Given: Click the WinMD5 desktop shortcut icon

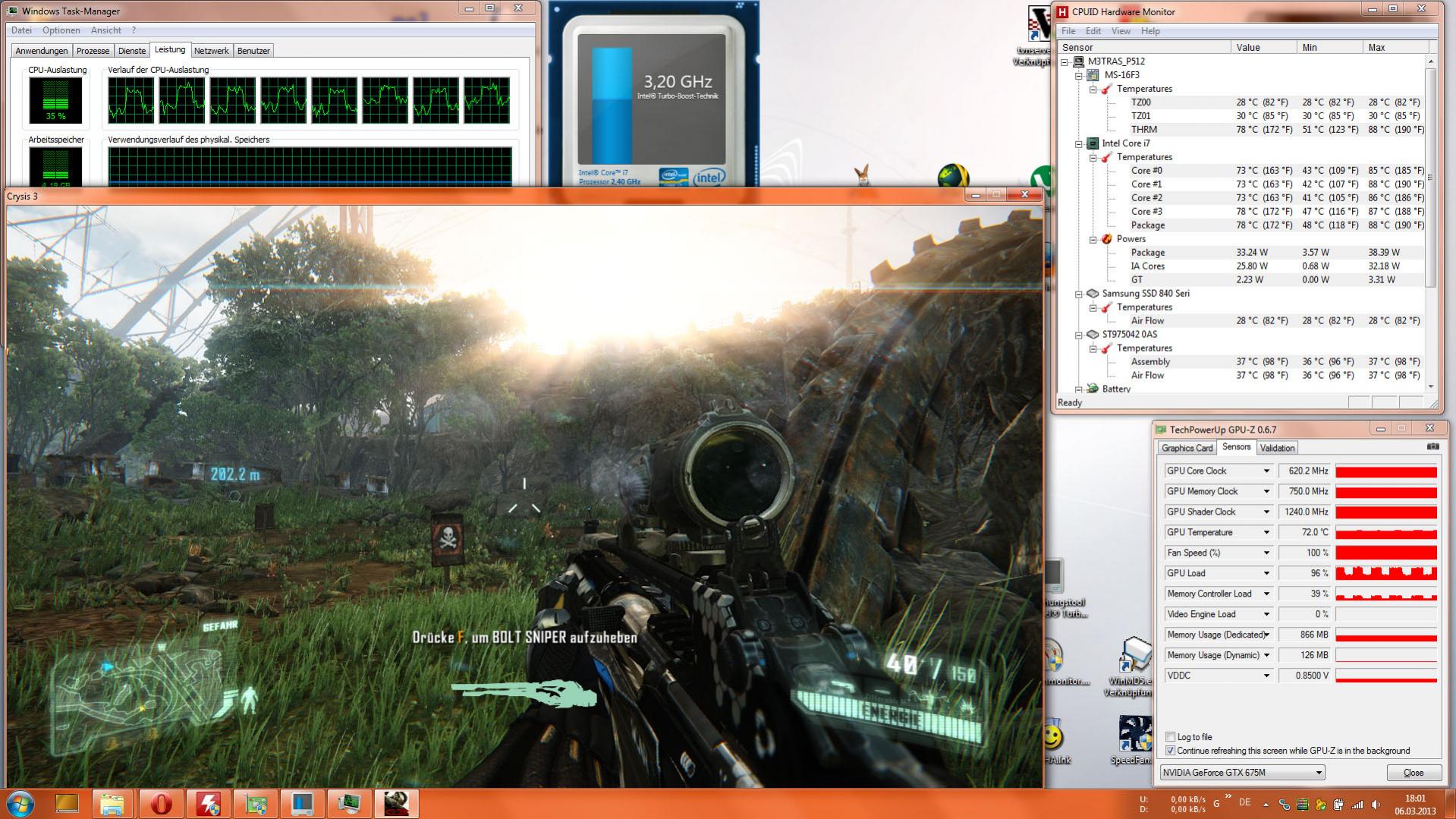Looking at the screenshot, I should (1136, 654).
